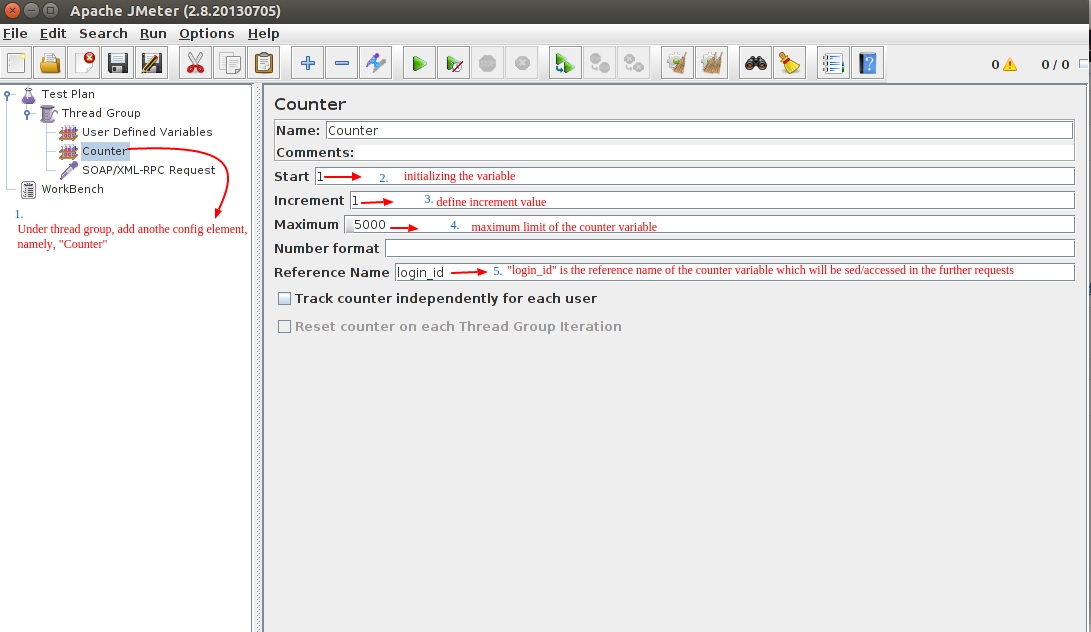Focus the Start value field
This screenshot has height=632, width=1091.
coord(694,176)
